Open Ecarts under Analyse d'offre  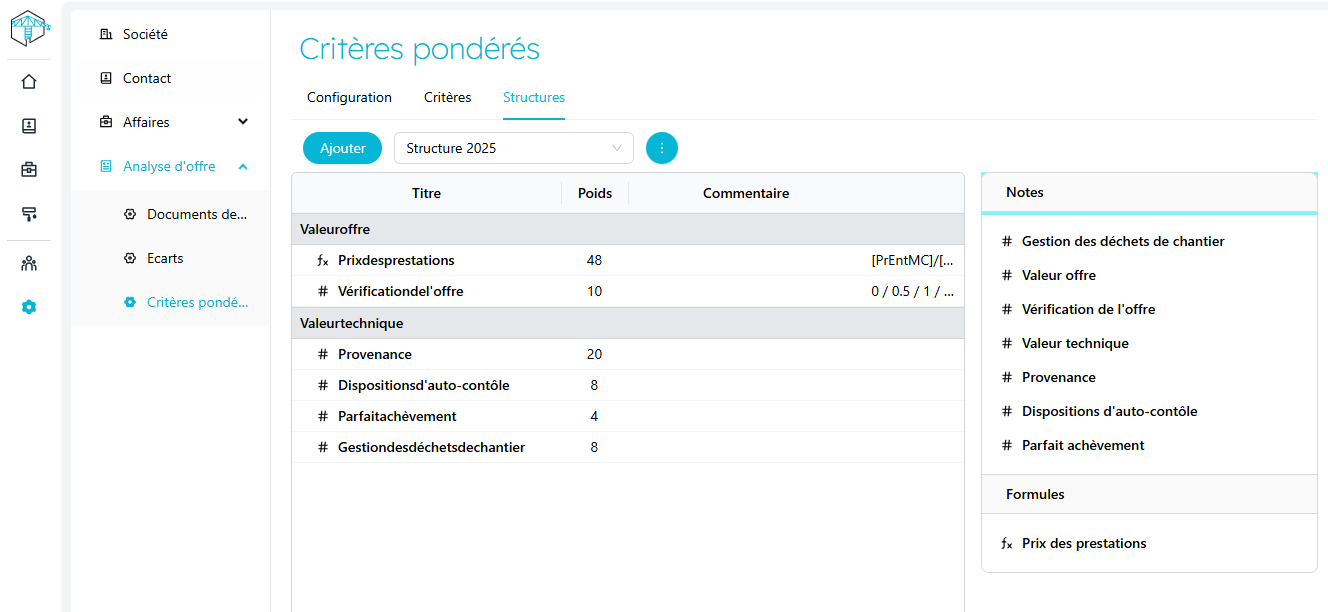[165, 258]
